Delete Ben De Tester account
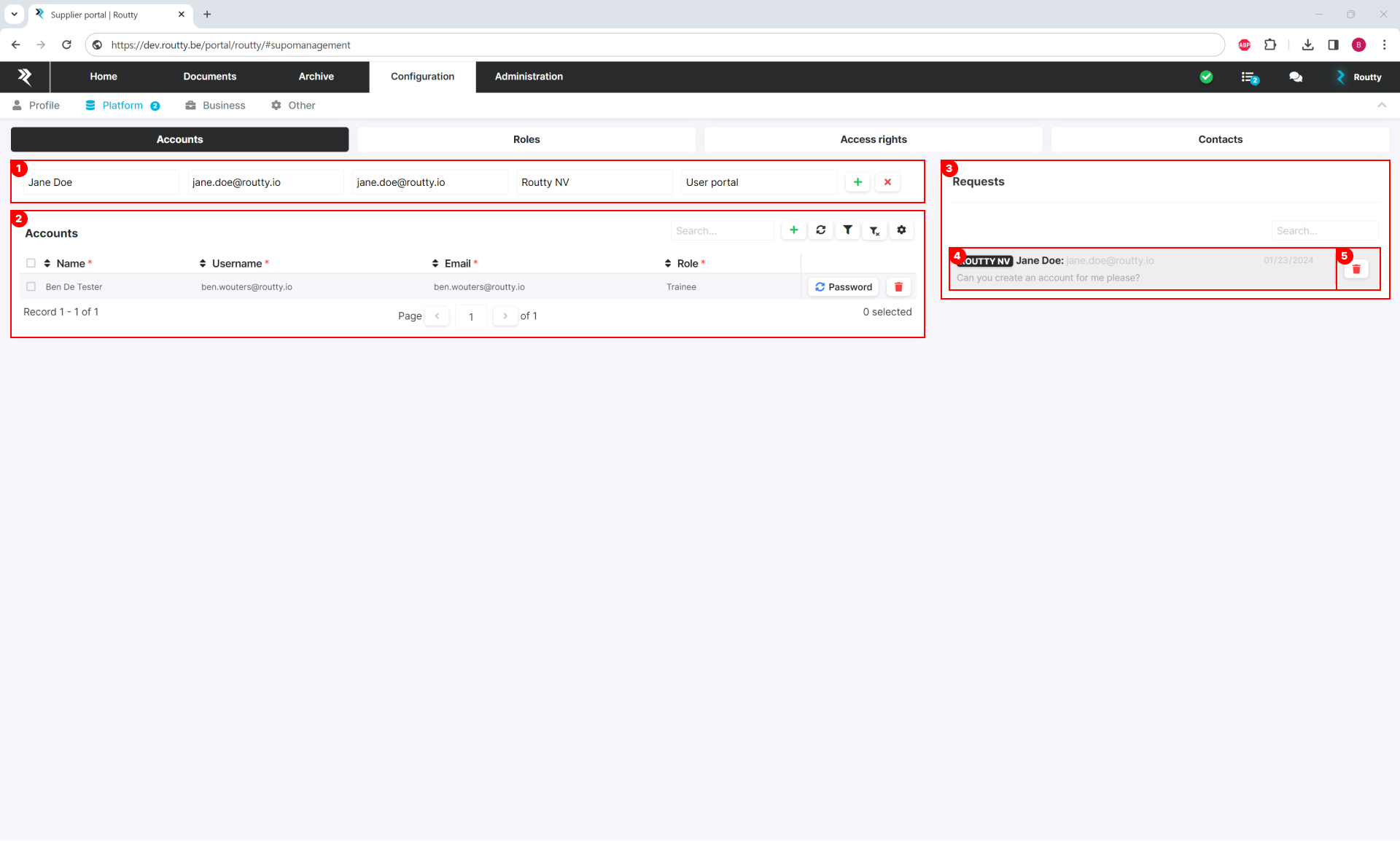The width and height of the screenshot is (1400, 841). [898, 287]
